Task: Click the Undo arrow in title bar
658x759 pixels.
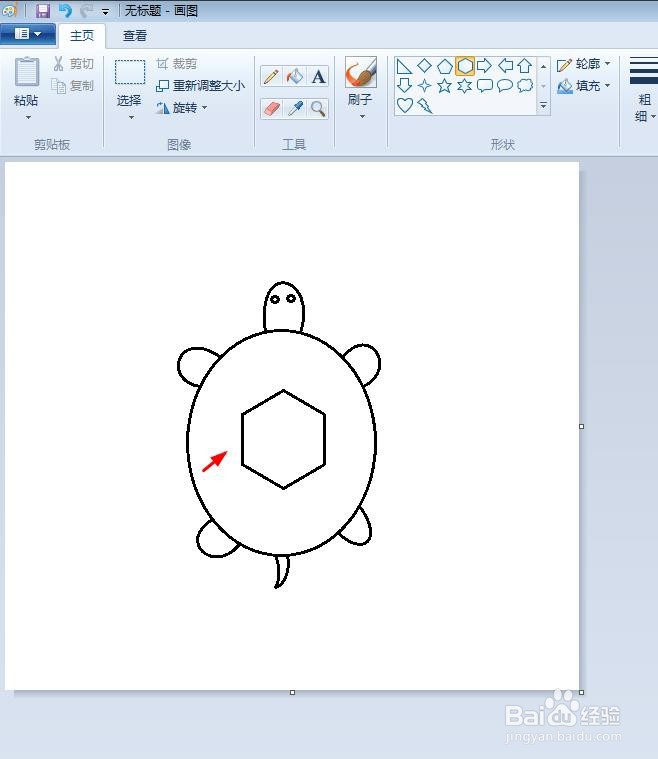Action: point(65,11)
